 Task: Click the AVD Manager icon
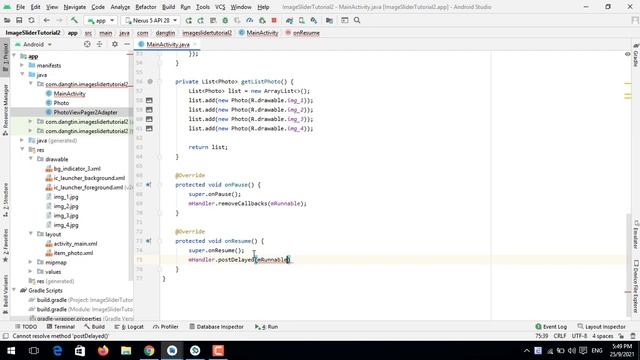pos(302,20)
